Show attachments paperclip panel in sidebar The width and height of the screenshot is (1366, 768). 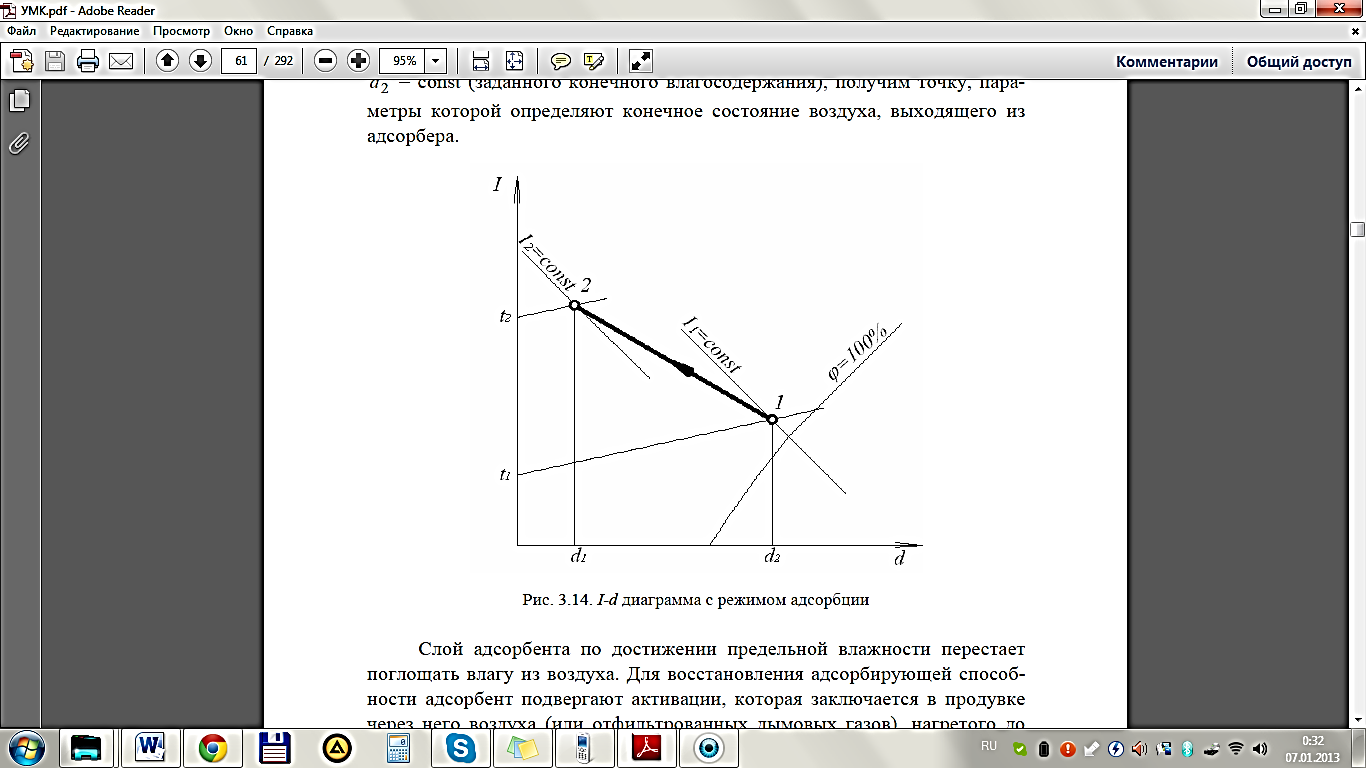19,143
